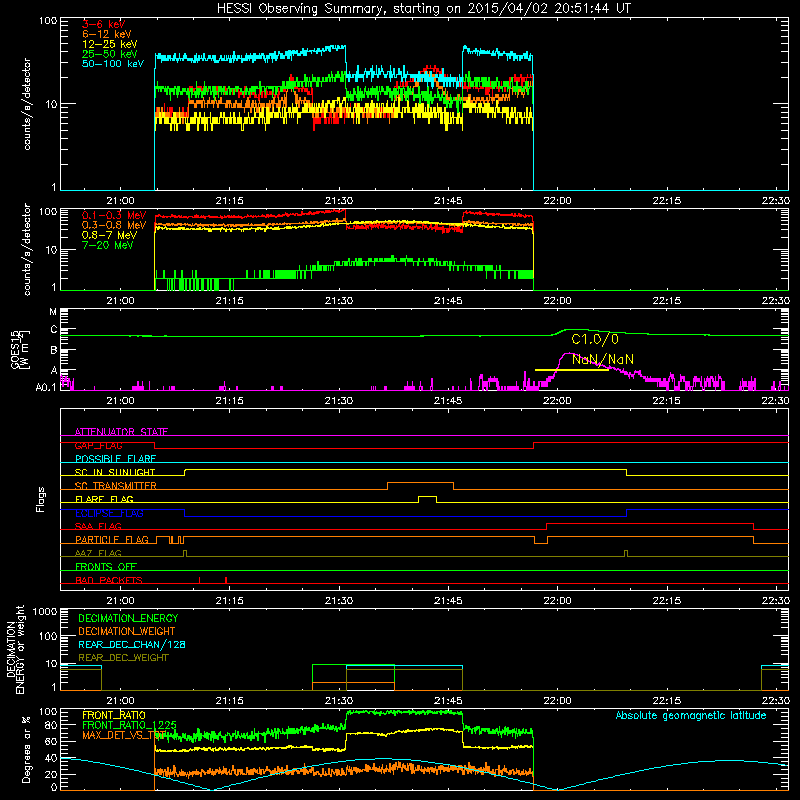Click the 21:30 tick label under top plot

339,201
